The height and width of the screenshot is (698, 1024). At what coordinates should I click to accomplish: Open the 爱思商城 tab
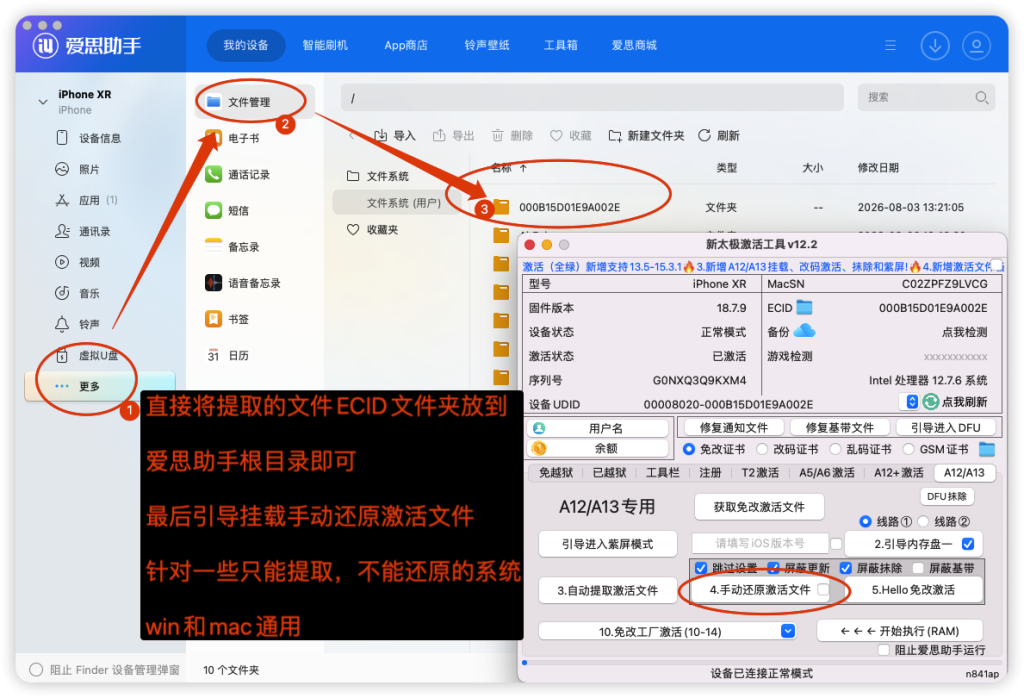pyautogui.click(x=633, y=46)
